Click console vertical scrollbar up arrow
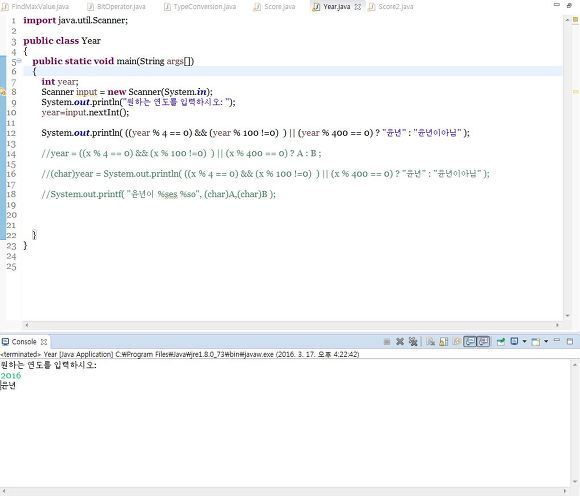 coord(574,365)
